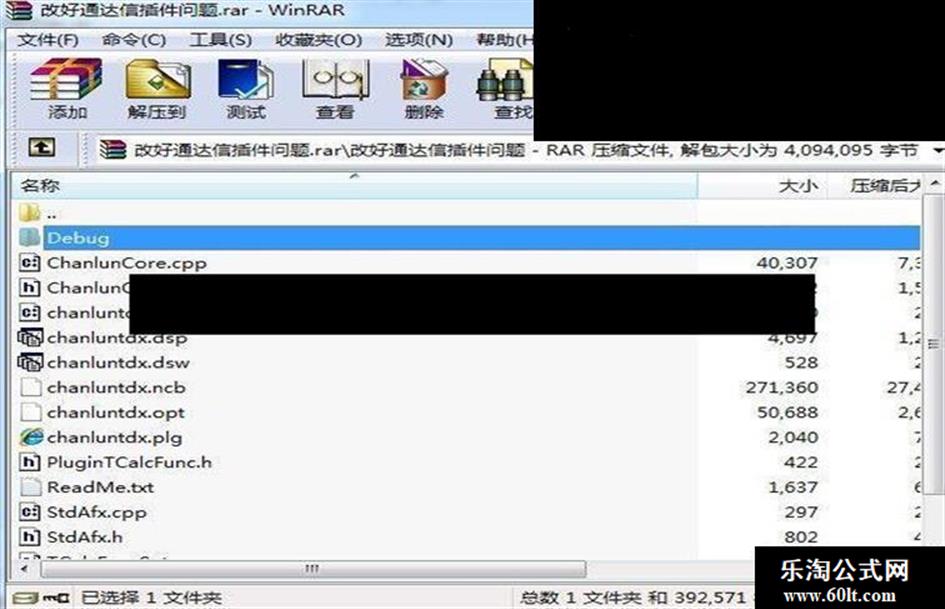945x609 pixels.
Task: Select ChanlunCore.cpp file name
Action: click(x=127, y=263)
